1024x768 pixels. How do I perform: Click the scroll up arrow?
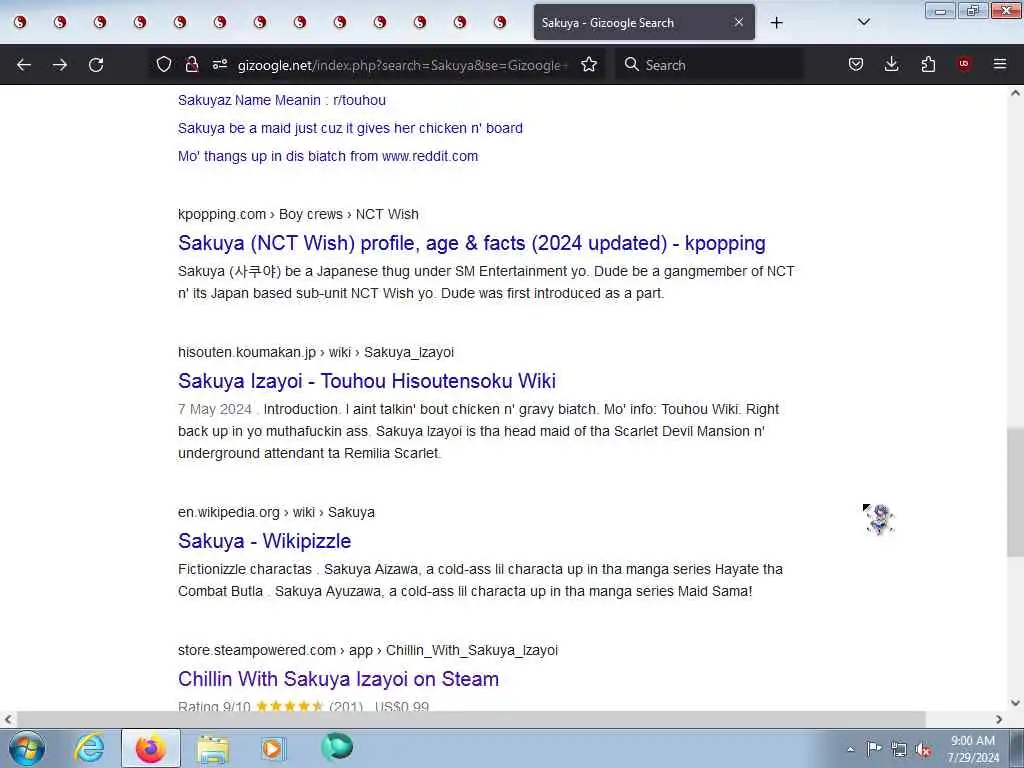coord(1015,93)
